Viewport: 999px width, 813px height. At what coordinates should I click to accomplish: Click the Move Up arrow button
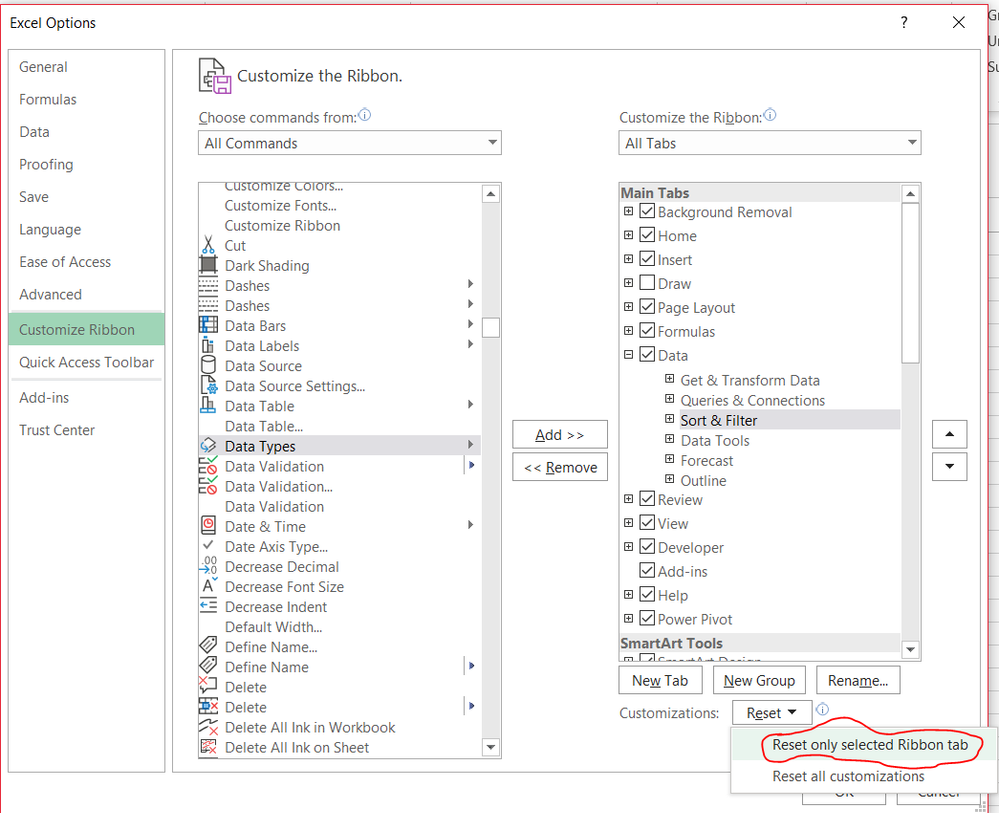[949, 435]
